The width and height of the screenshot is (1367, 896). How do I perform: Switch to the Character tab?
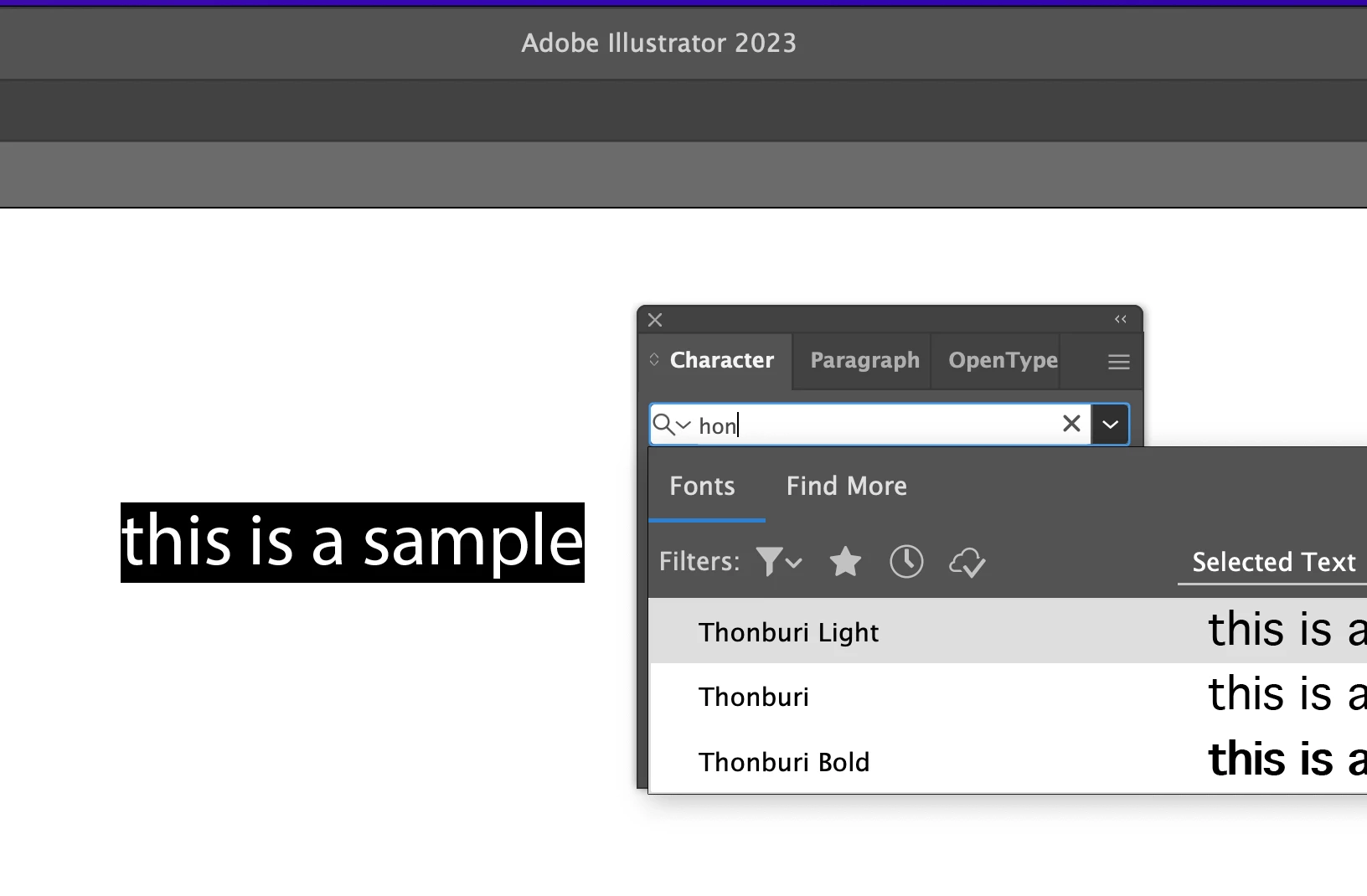click(722, 360)
